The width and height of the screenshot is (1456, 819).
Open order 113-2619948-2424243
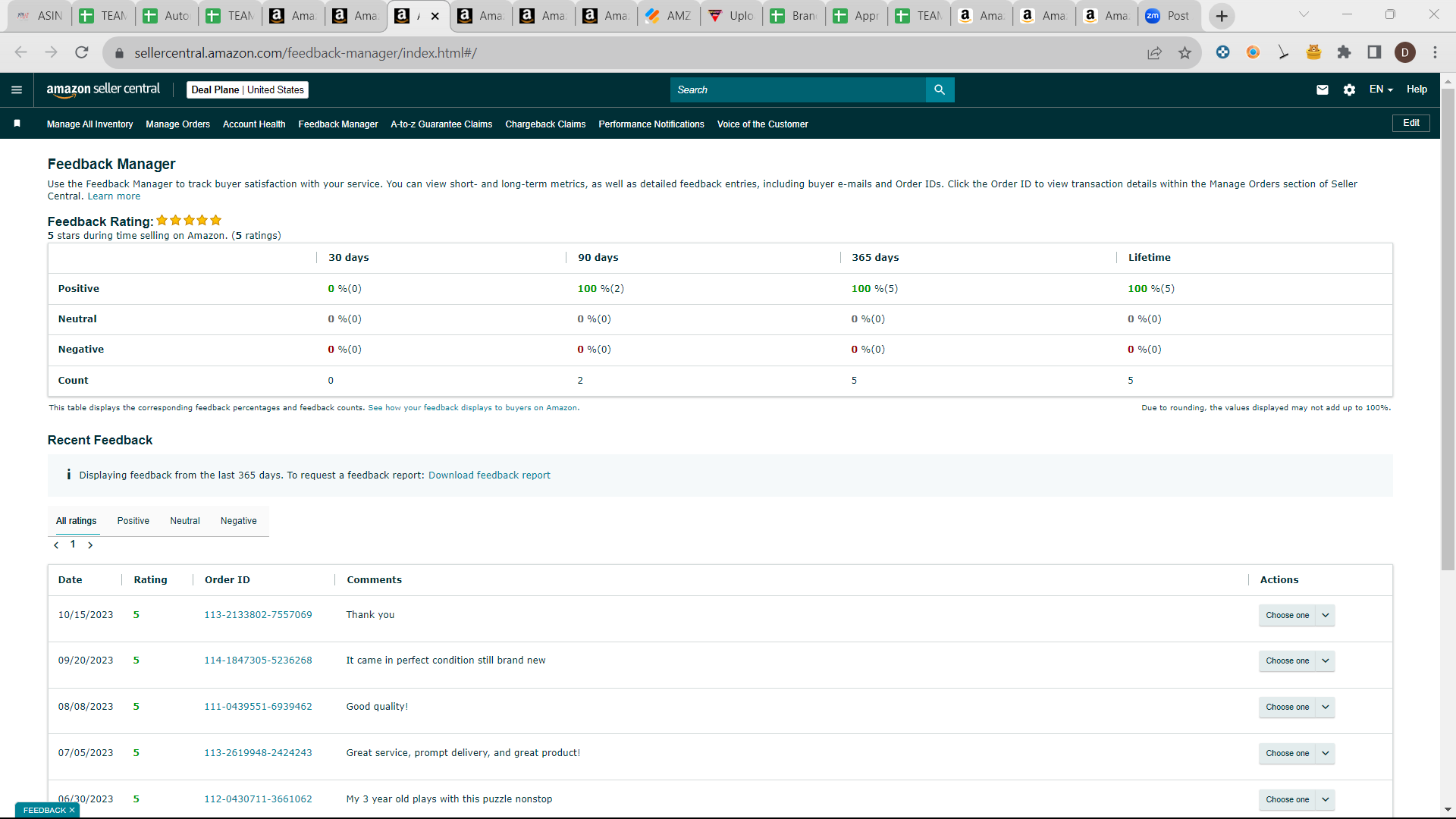[258, 753]
